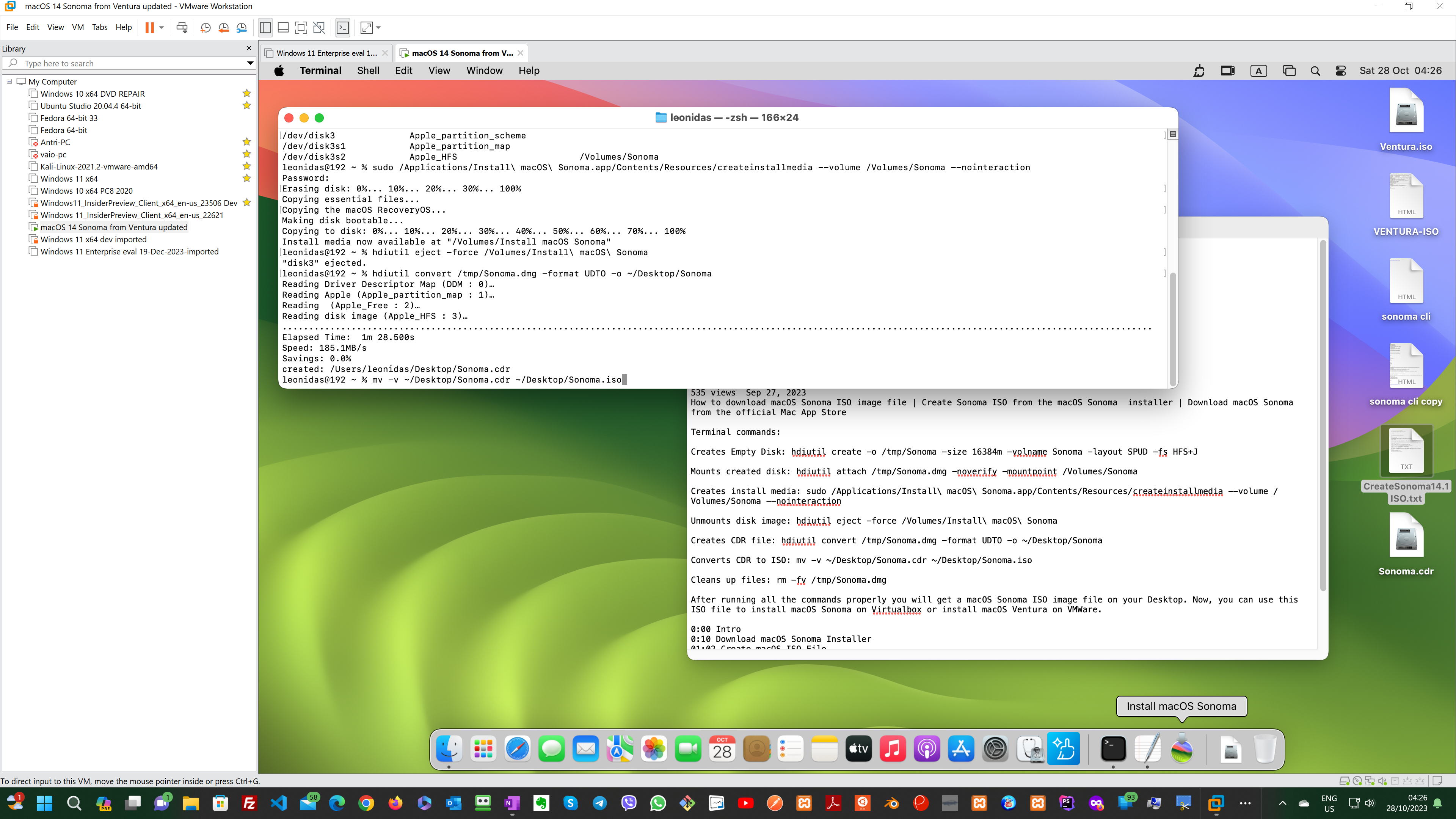Click Terminal icon in the Dock
Image resolution: width=1456 pixels, height=819 pixels.
pos(1114,749)
